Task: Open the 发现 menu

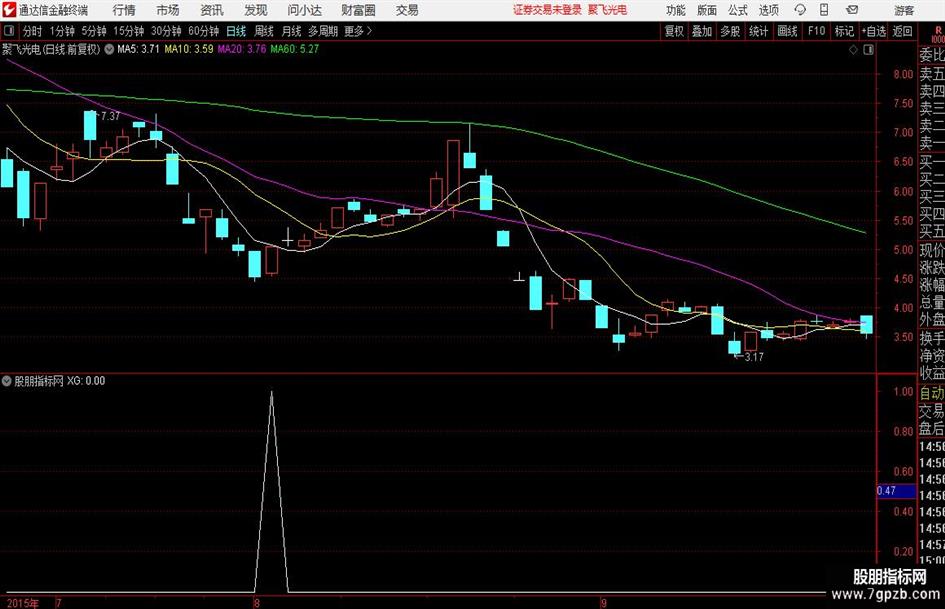Action: (x=256, y=10)
